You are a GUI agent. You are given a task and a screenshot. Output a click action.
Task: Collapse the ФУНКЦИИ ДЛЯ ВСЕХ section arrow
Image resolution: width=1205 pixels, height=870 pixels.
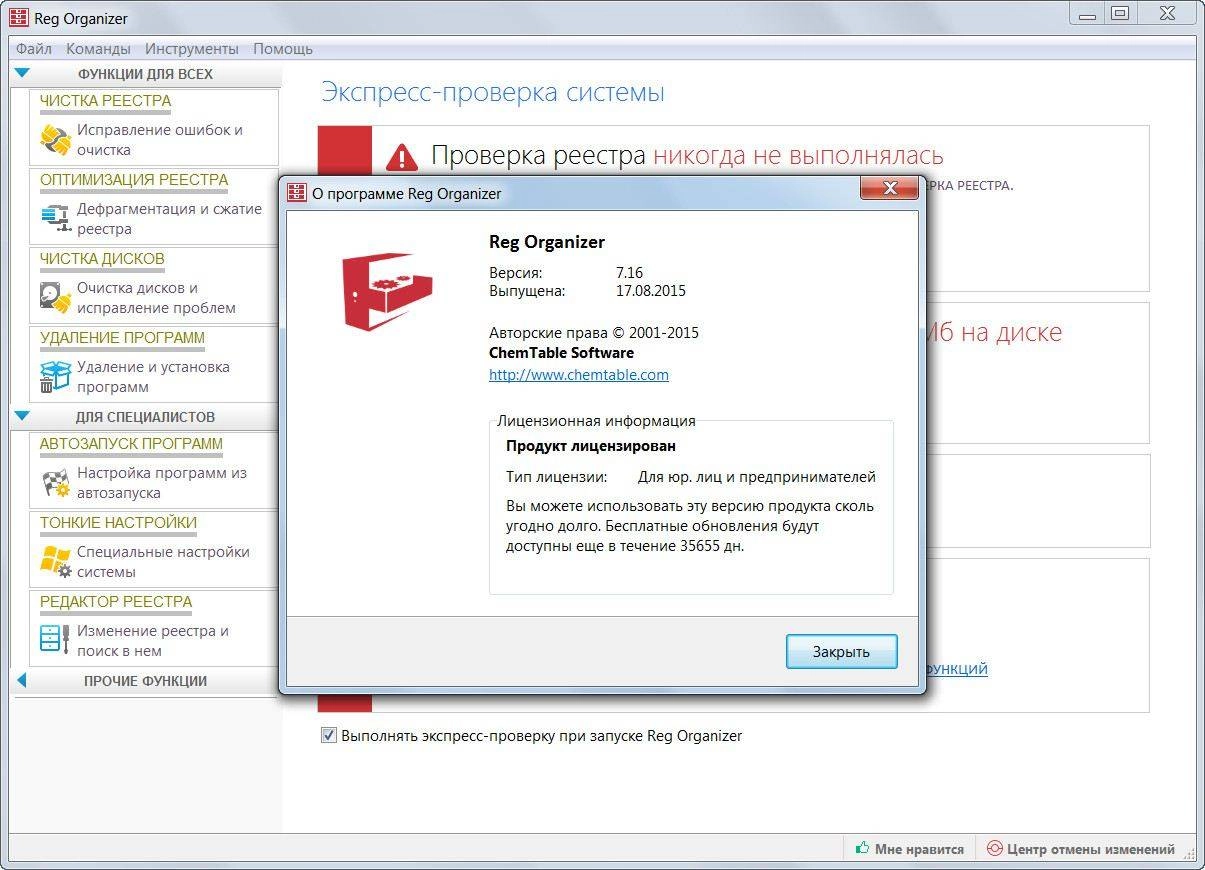23,73
